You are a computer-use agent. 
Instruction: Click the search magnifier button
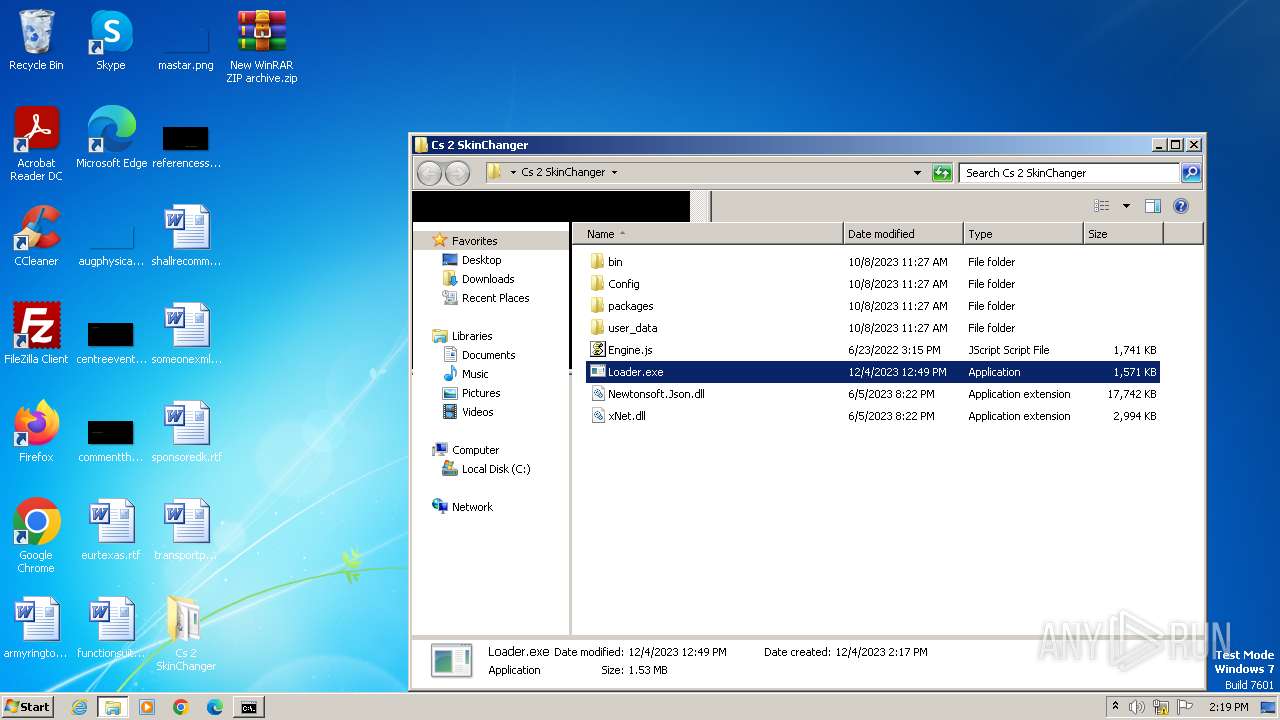(x=1191, y=173)
